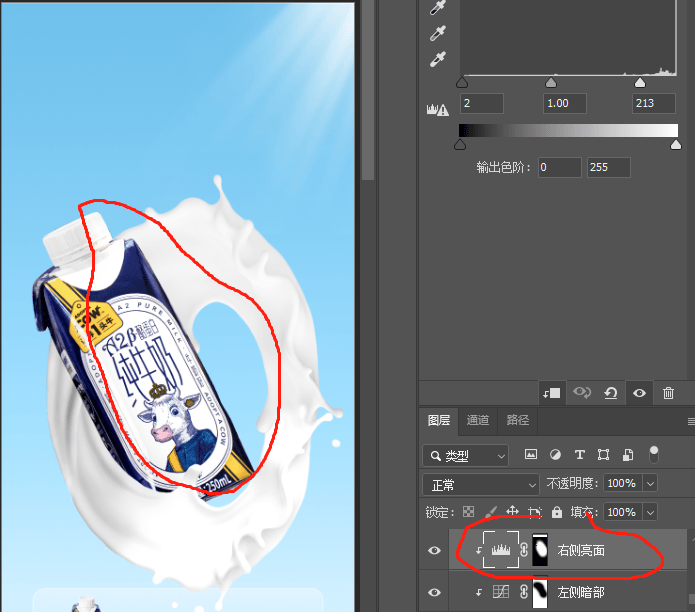Click the highlight input field showing 213
Screen dimensions: 695x612
(654, 103)
